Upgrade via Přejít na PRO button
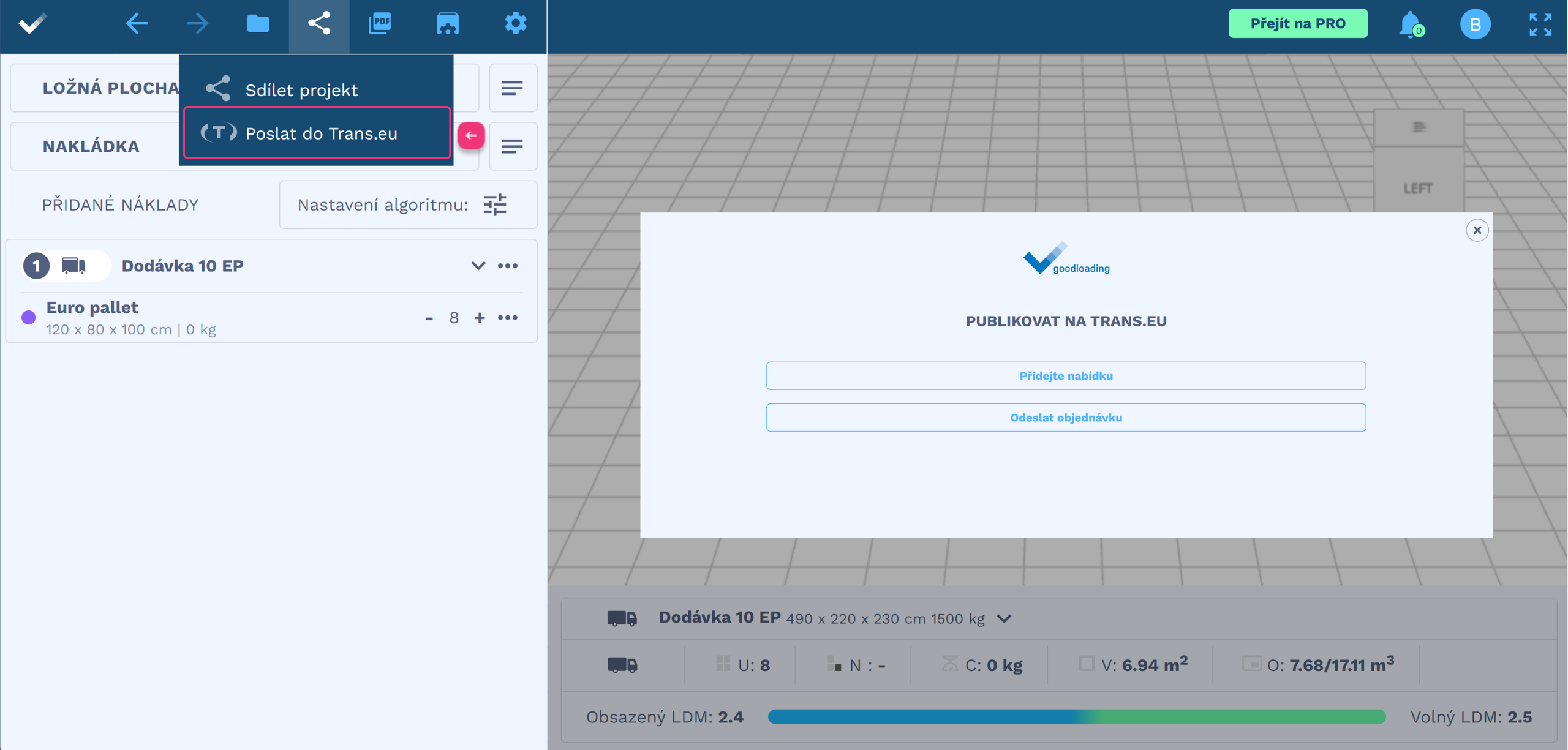This screenshot has width=1568, height=750. coord(1297,24)
